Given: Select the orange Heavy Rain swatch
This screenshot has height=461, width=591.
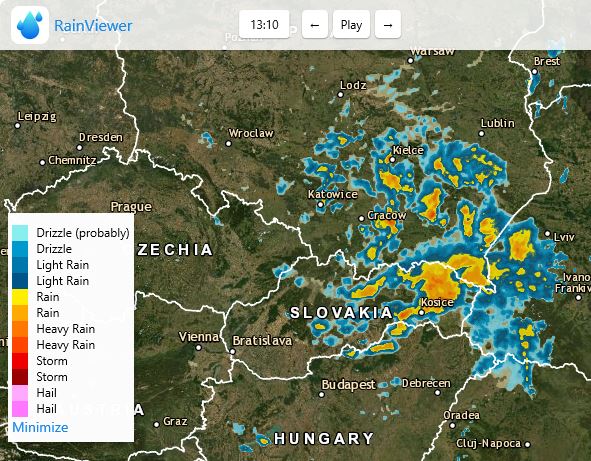Looking at the screenshot, I should [x=20, y=329].
